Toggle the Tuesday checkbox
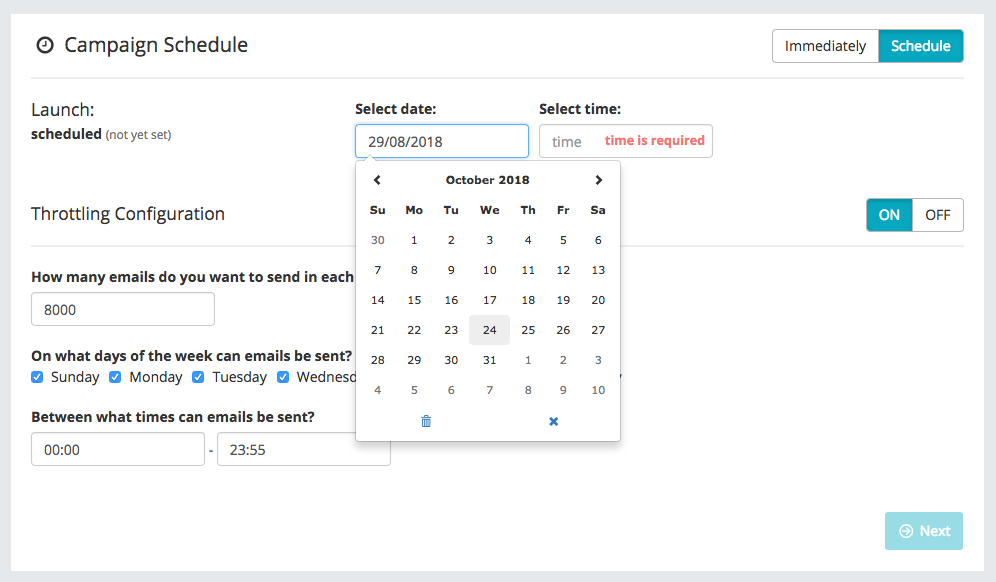The width and height of the screenshot is (996, 582). pyautogui.click(x=198, y=377)
